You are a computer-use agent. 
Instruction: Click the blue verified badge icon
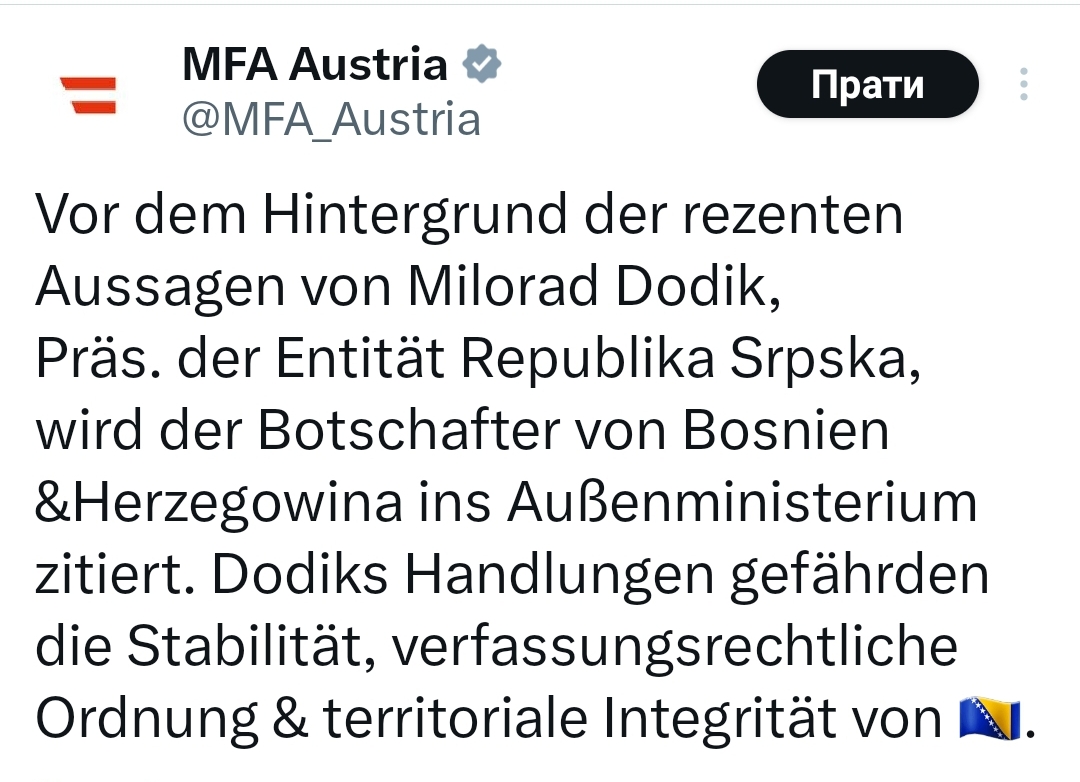(x=481, y=64)
